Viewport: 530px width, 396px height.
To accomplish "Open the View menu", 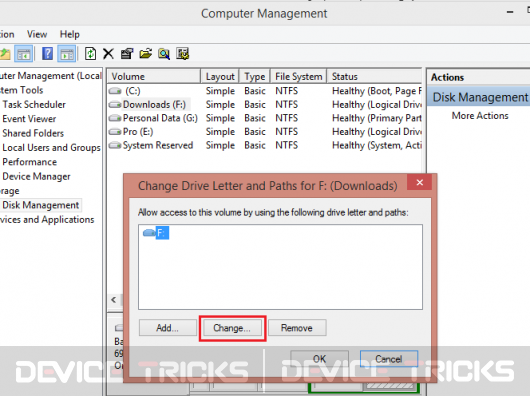I will pos(37,34).
